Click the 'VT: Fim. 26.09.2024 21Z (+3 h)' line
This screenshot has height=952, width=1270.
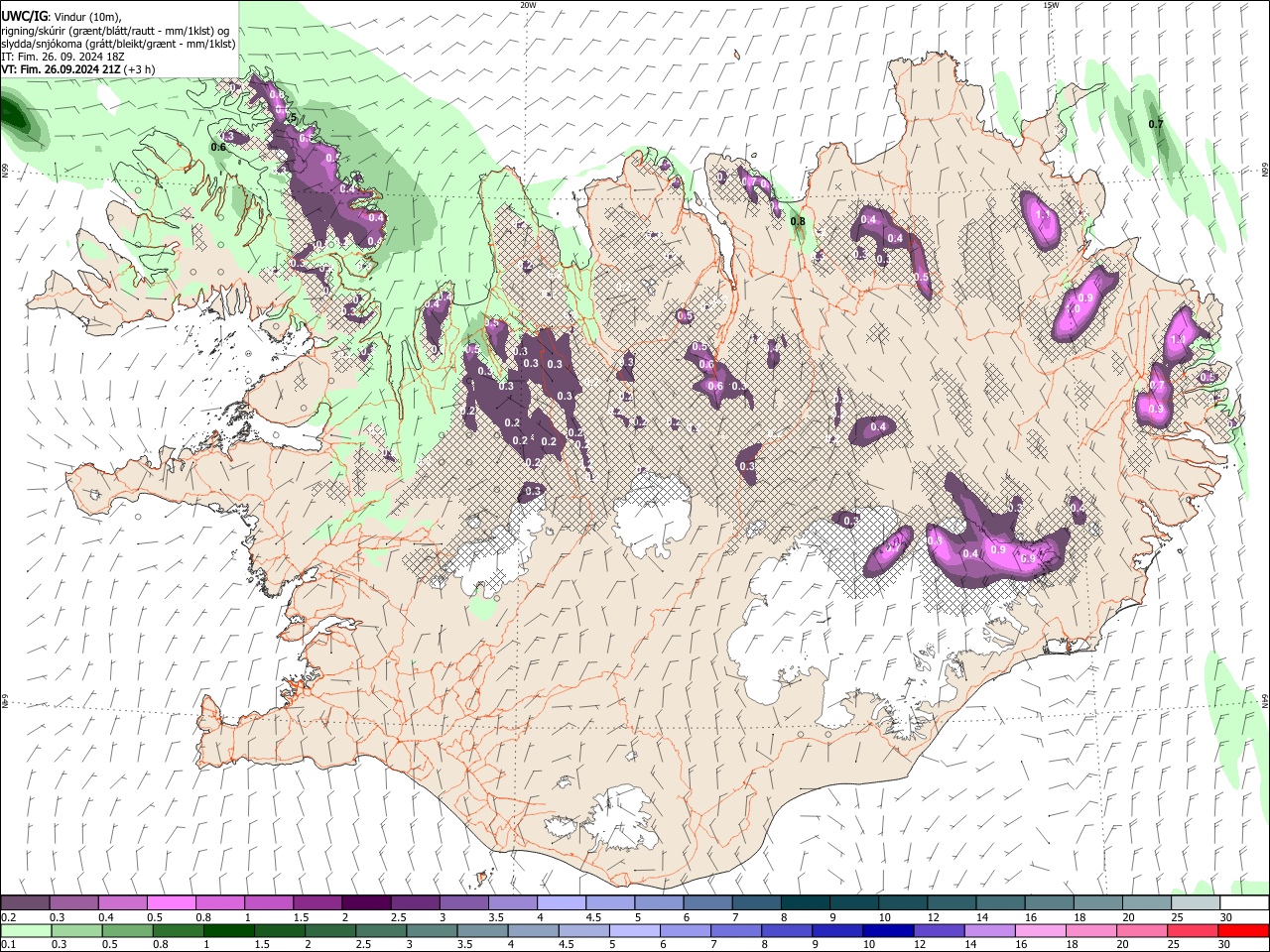pos(77,69)
